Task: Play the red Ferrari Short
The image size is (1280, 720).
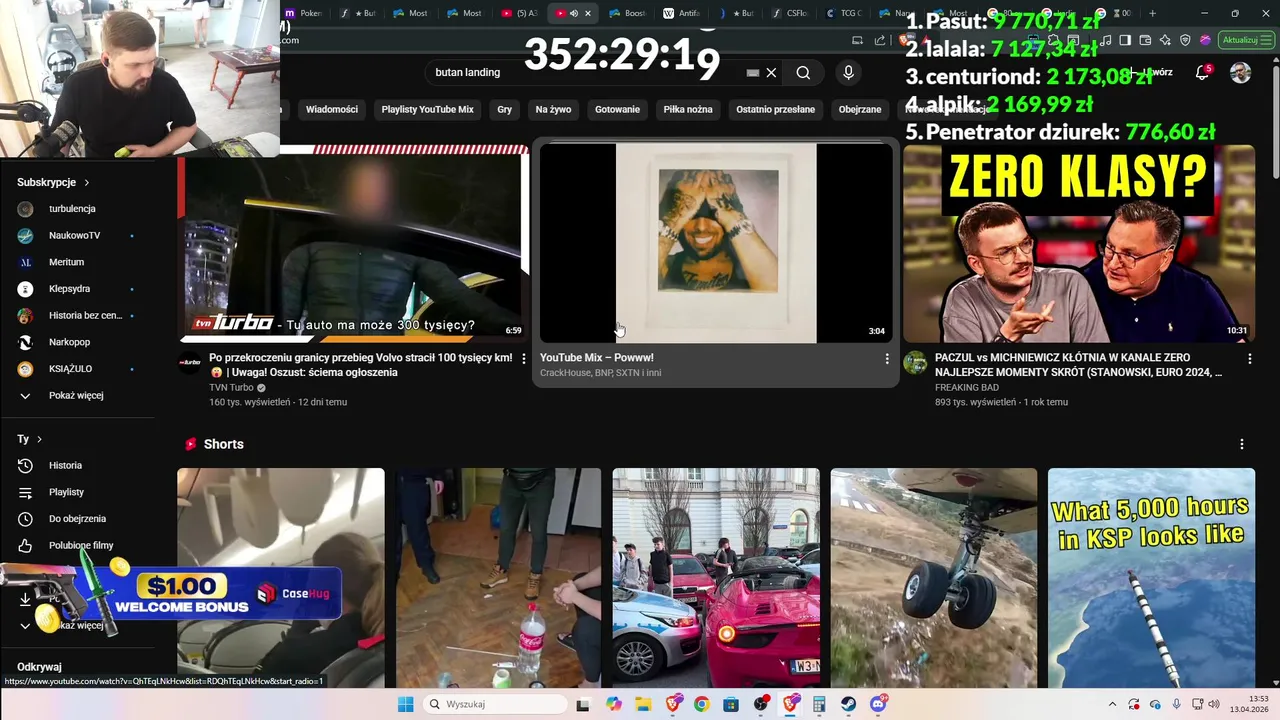Action: [x=716, y=578]
